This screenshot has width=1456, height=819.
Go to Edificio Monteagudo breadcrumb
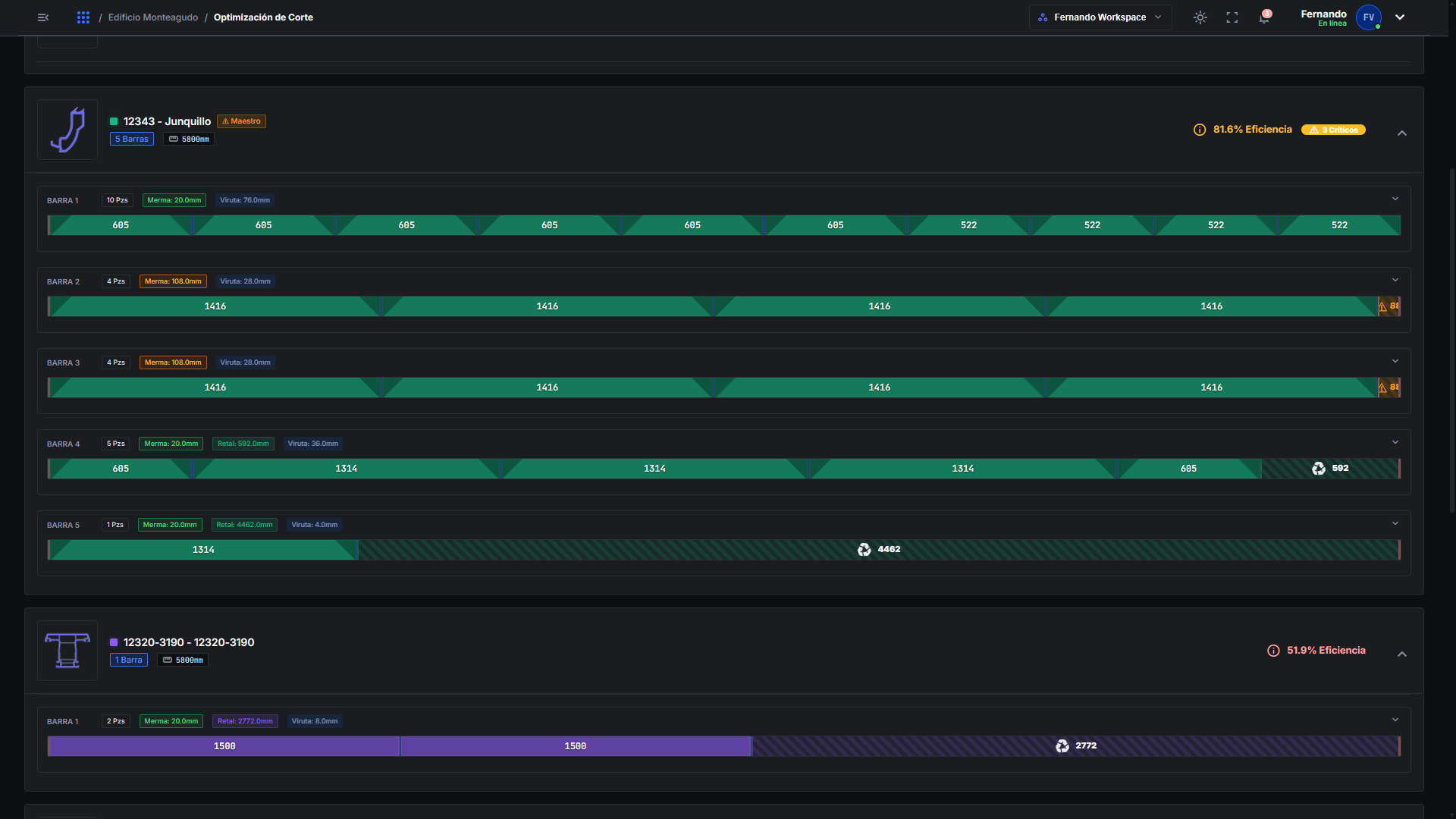[x=153, y=17]
